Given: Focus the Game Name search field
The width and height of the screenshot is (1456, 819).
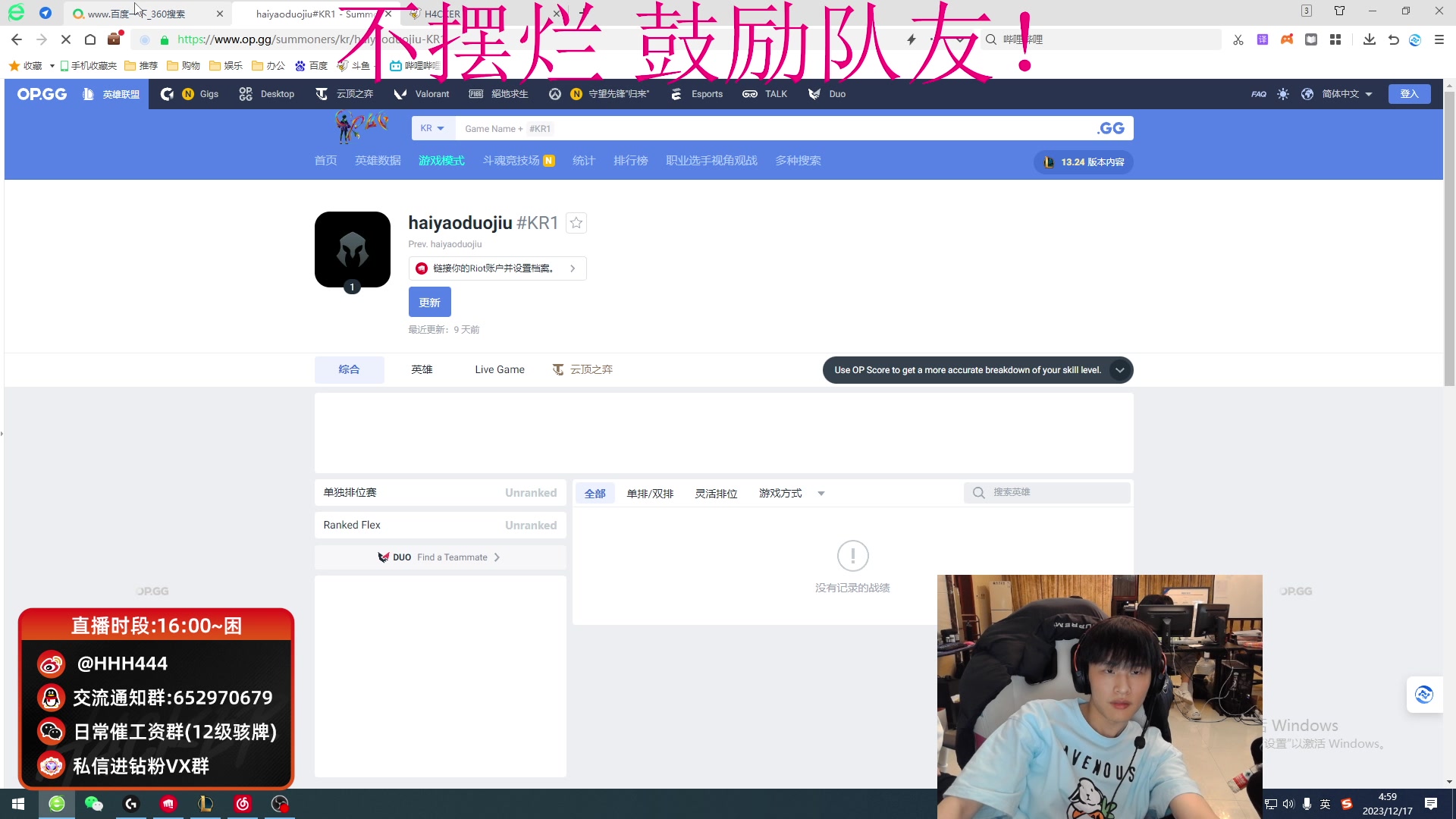Looking at the screenshot, I should pyautogui.click(x=773, y=128).
